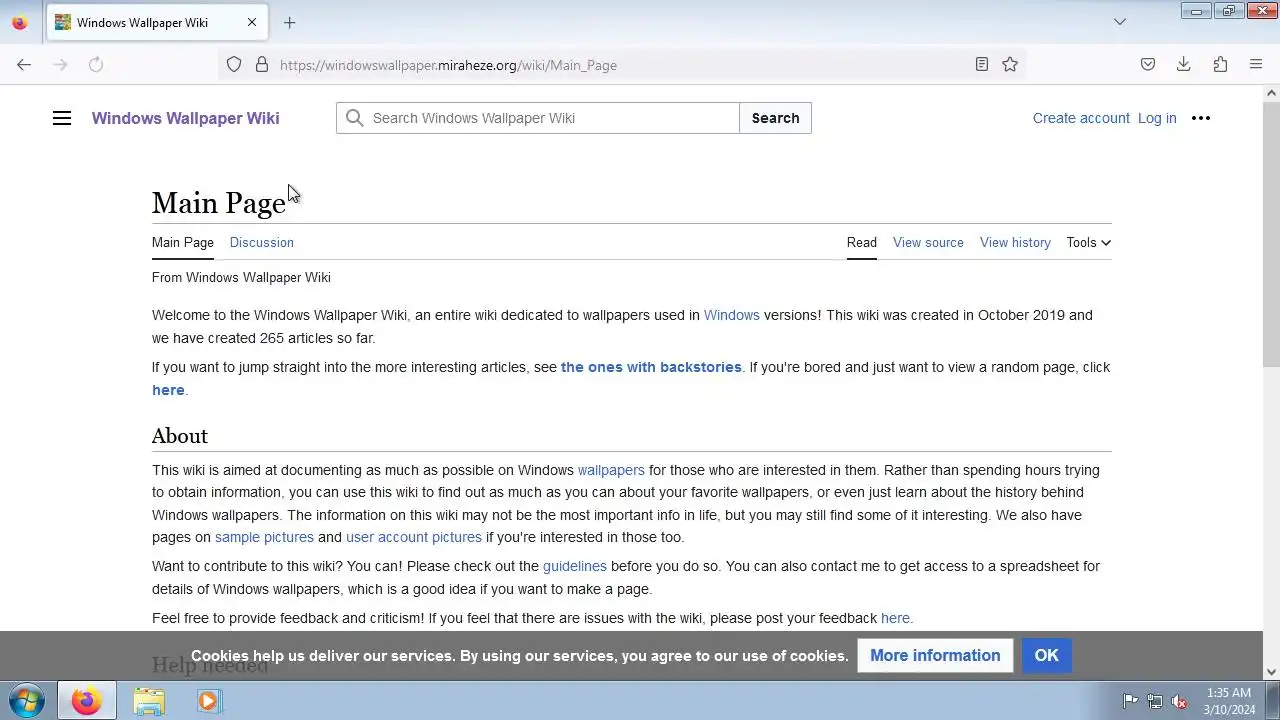
Task: Click the feedback 'here' link
Action: pos(895,618)
